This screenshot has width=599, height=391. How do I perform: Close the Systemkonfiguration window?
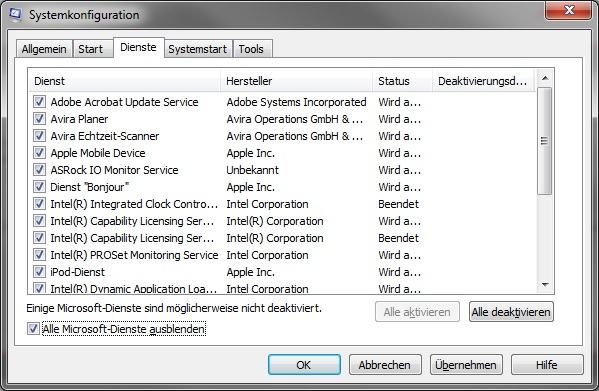pos(569,10)
